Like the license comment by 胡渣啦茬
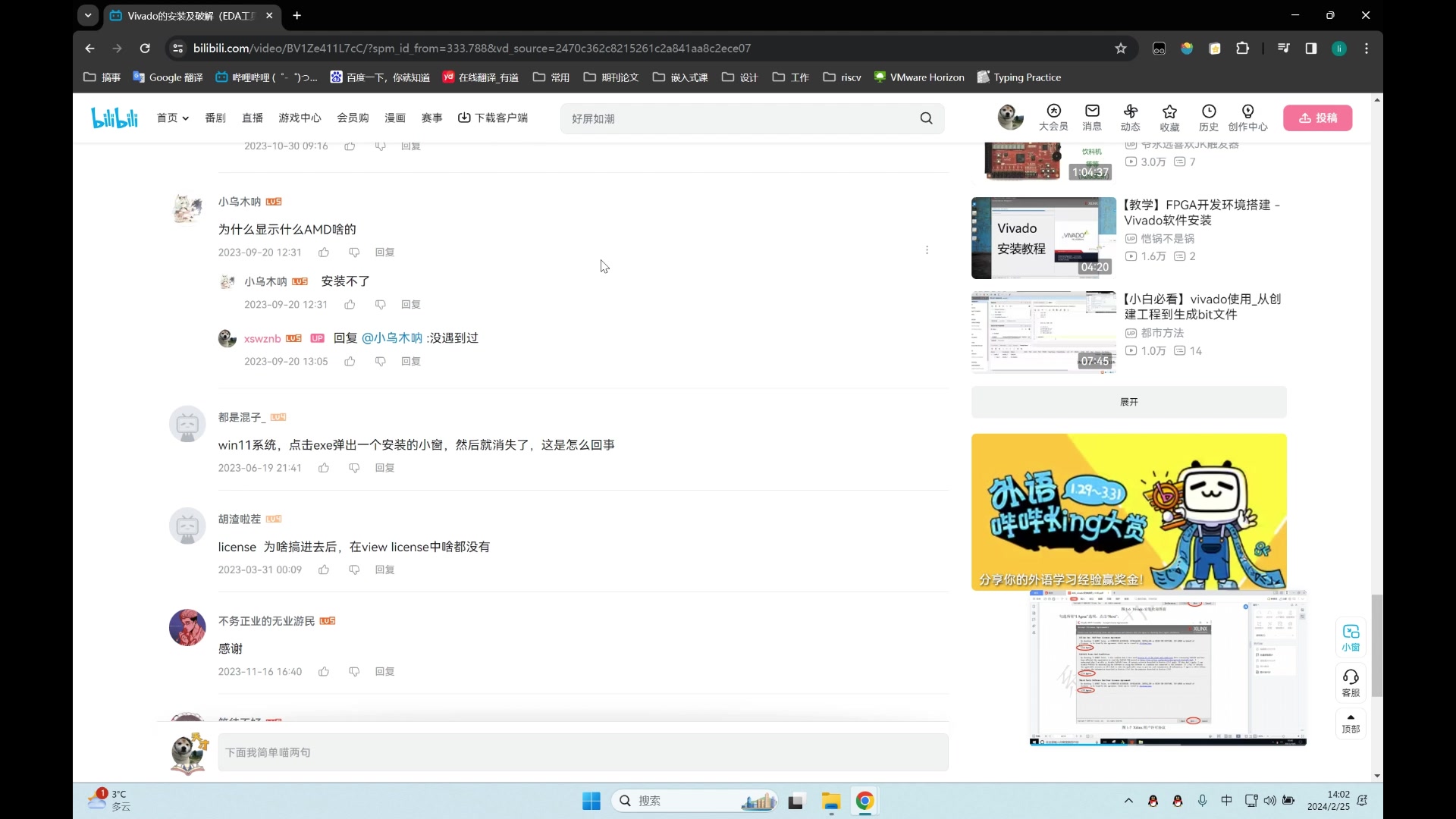Screen dimensions: 1456x819 click(324, 570)
